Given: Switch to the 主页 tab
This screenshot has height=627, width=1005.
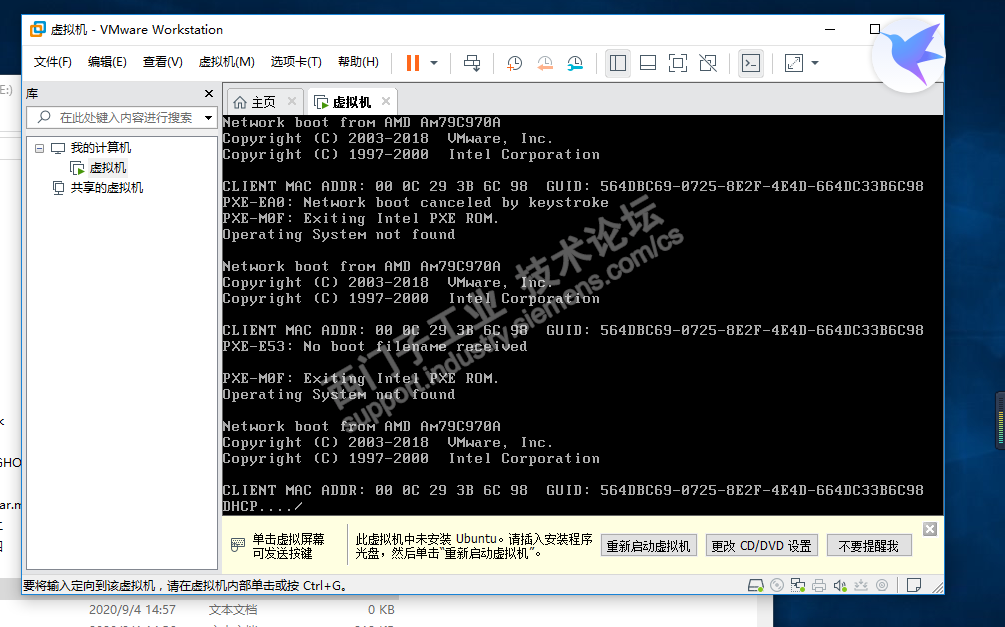Looking at the screenshot, I should click(263, 102).
